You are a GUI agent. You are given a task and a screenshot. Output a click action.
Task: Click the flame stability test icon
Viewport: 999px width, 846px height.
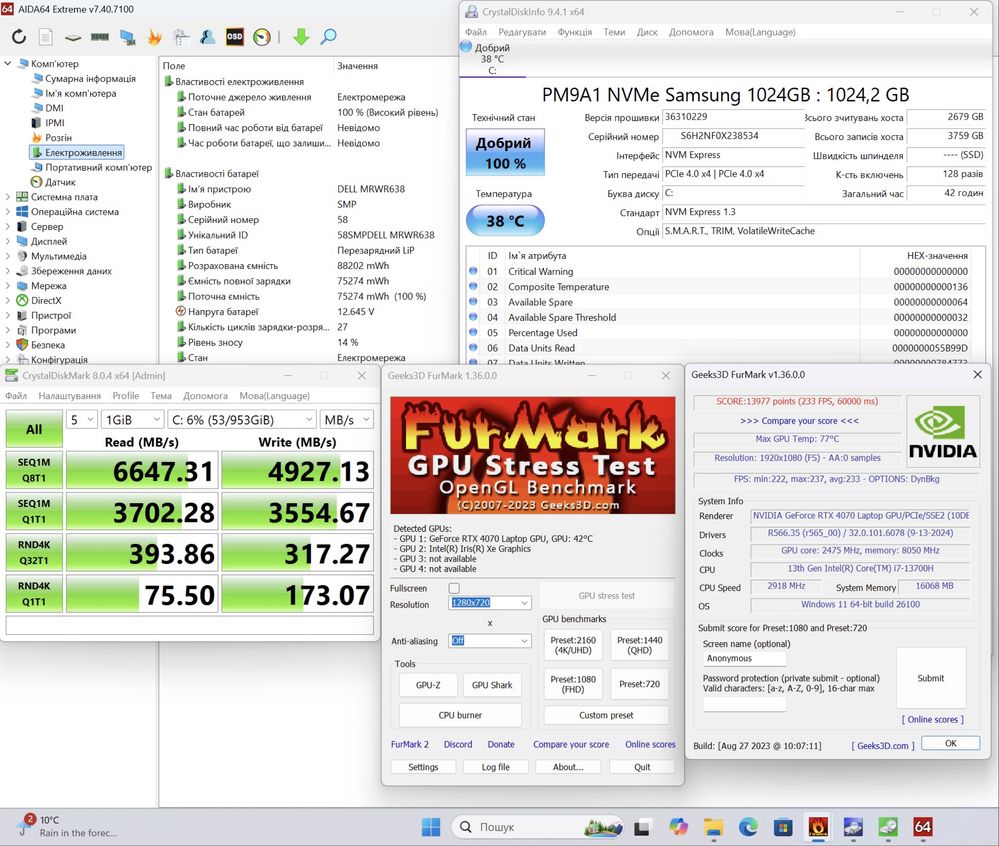[x=154, y=37]
